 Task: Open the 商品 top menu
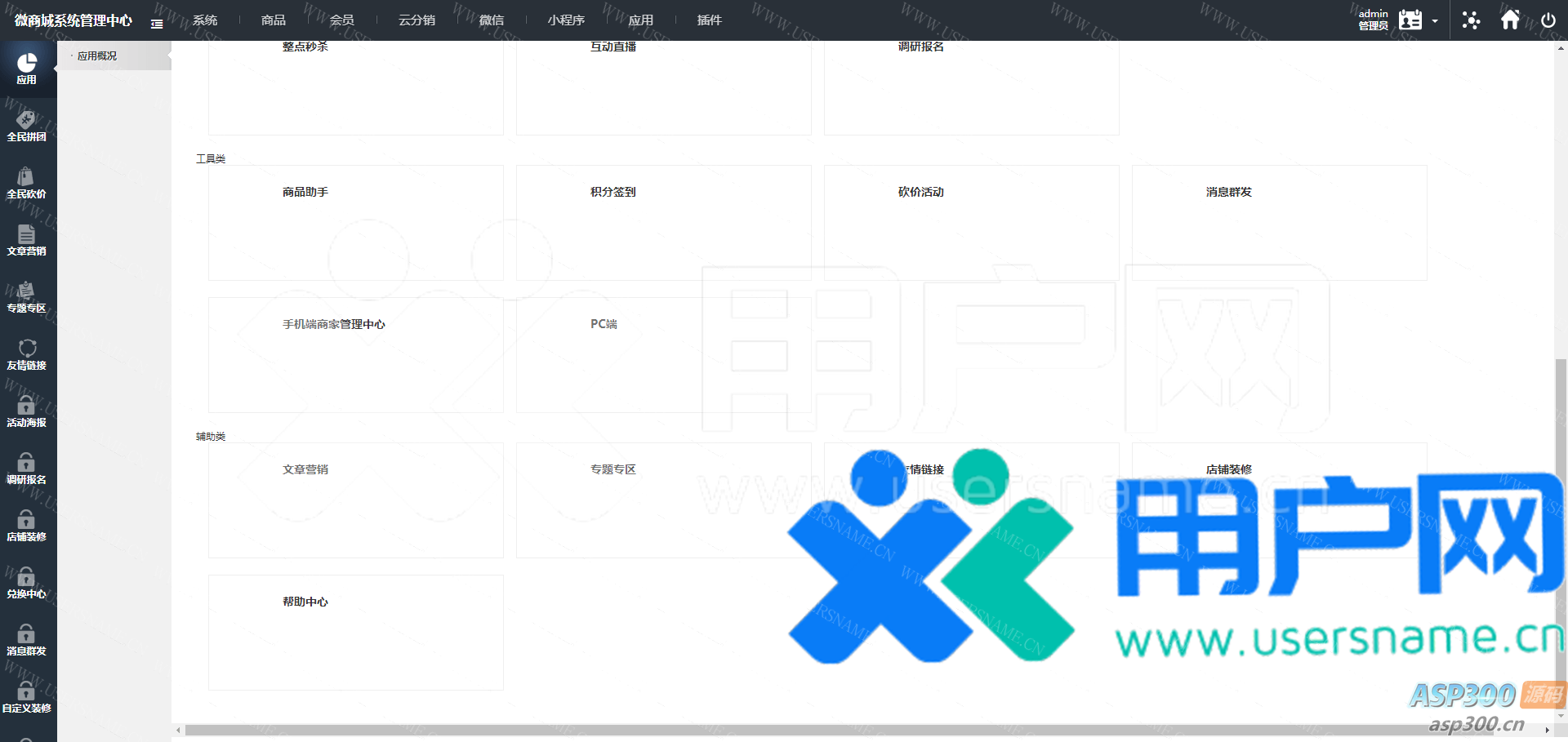point(274,20)
